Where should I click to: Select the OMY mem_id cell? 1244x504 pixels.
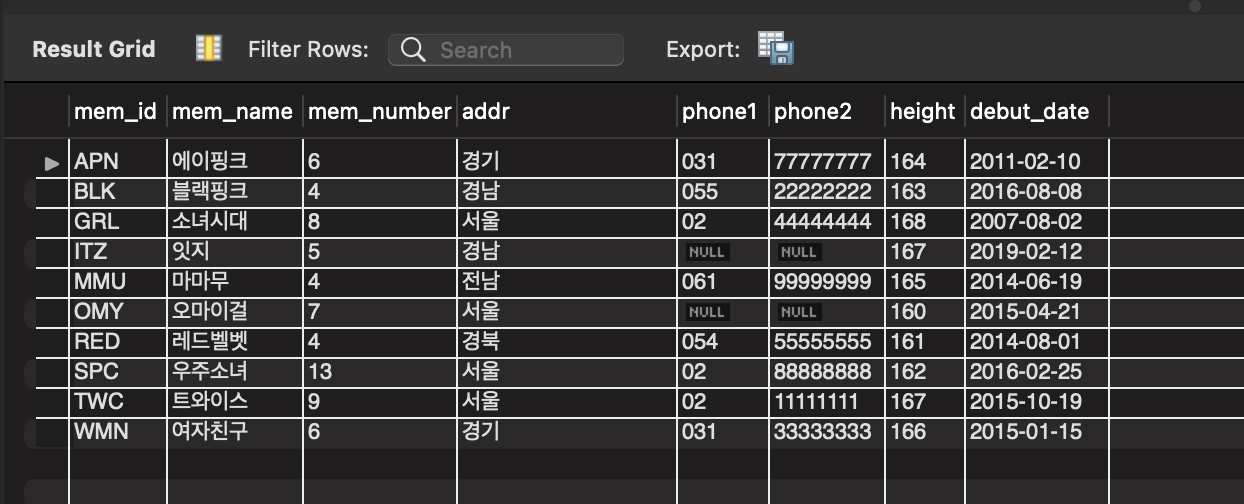pos(117,312)
